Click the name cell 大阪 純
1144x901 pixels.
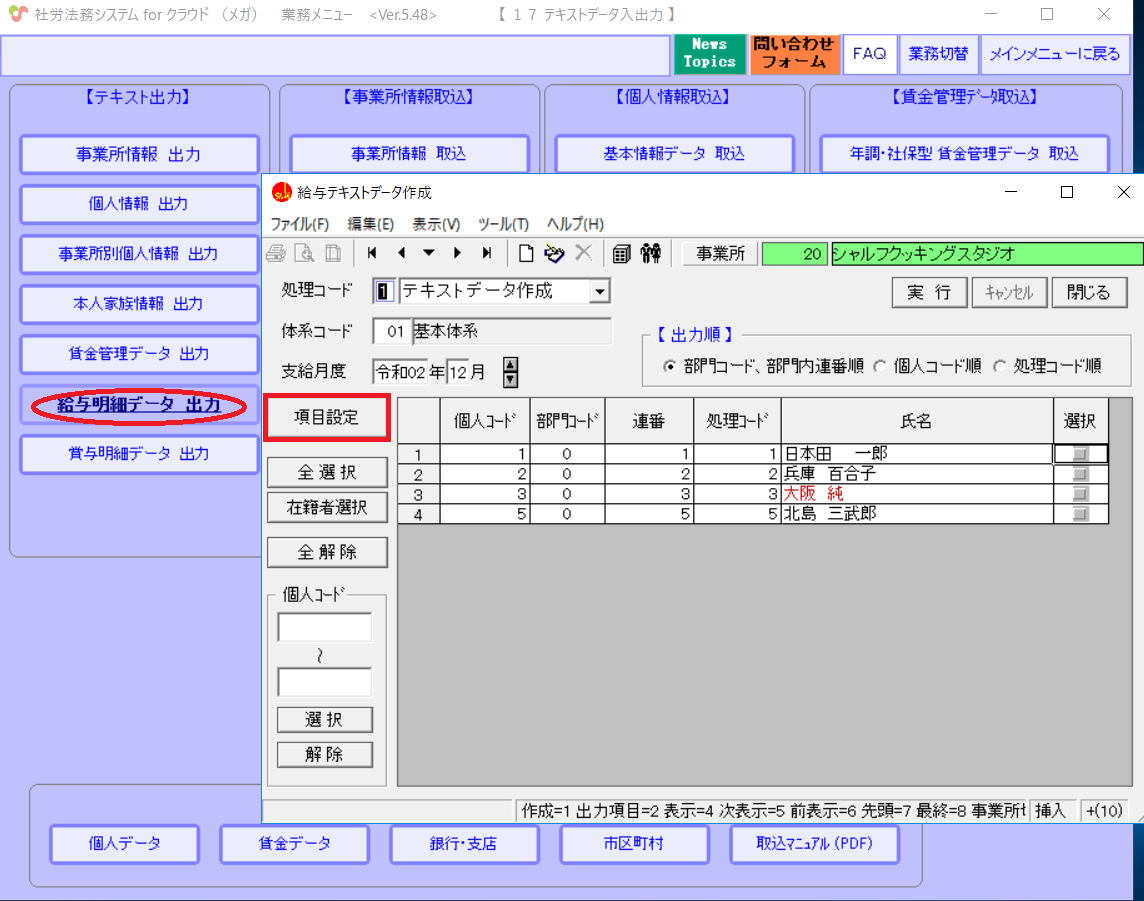tap(917, 494)
